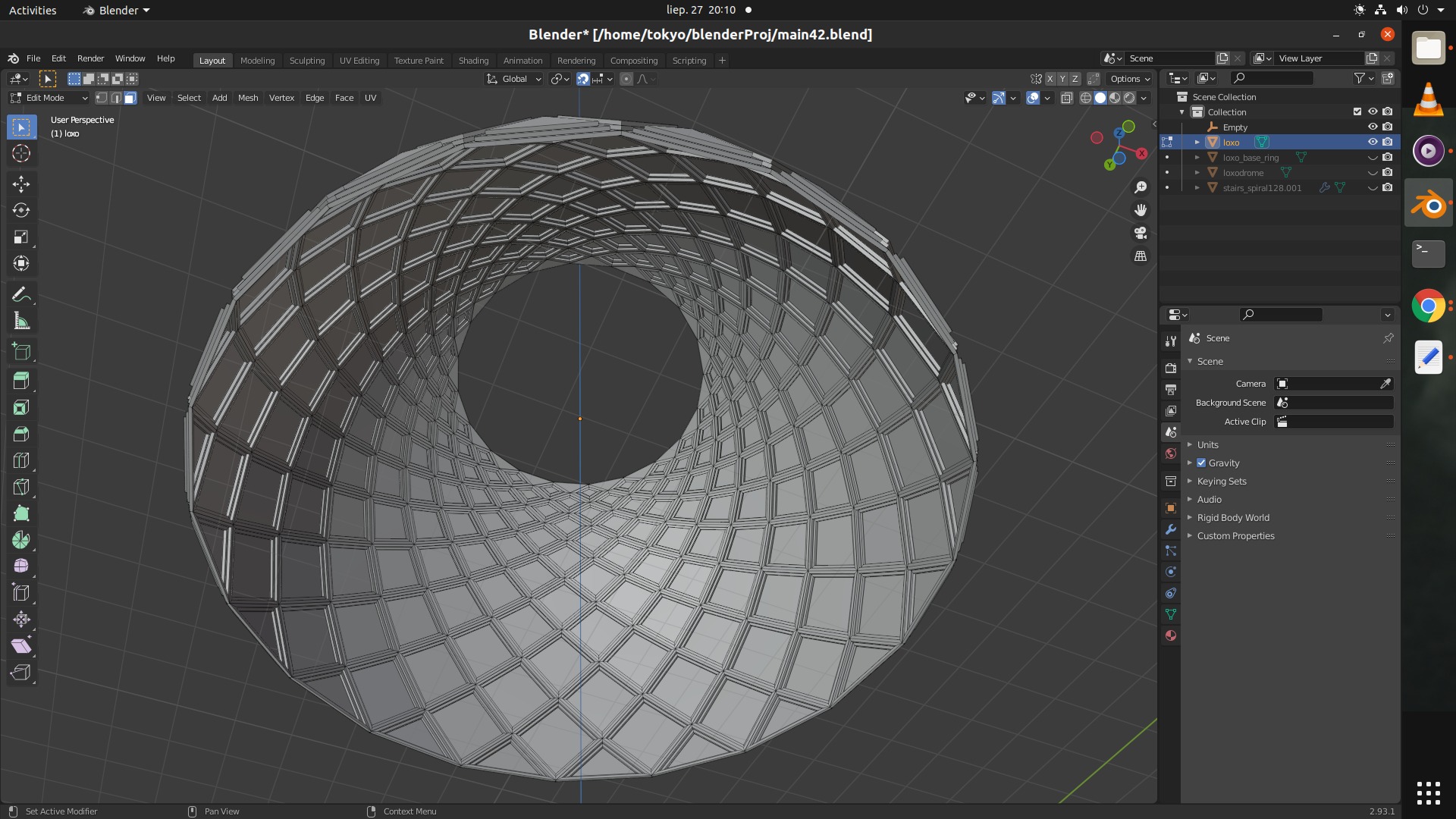
Task: Select the Move tool in toolbar
Action: point(22,183)
